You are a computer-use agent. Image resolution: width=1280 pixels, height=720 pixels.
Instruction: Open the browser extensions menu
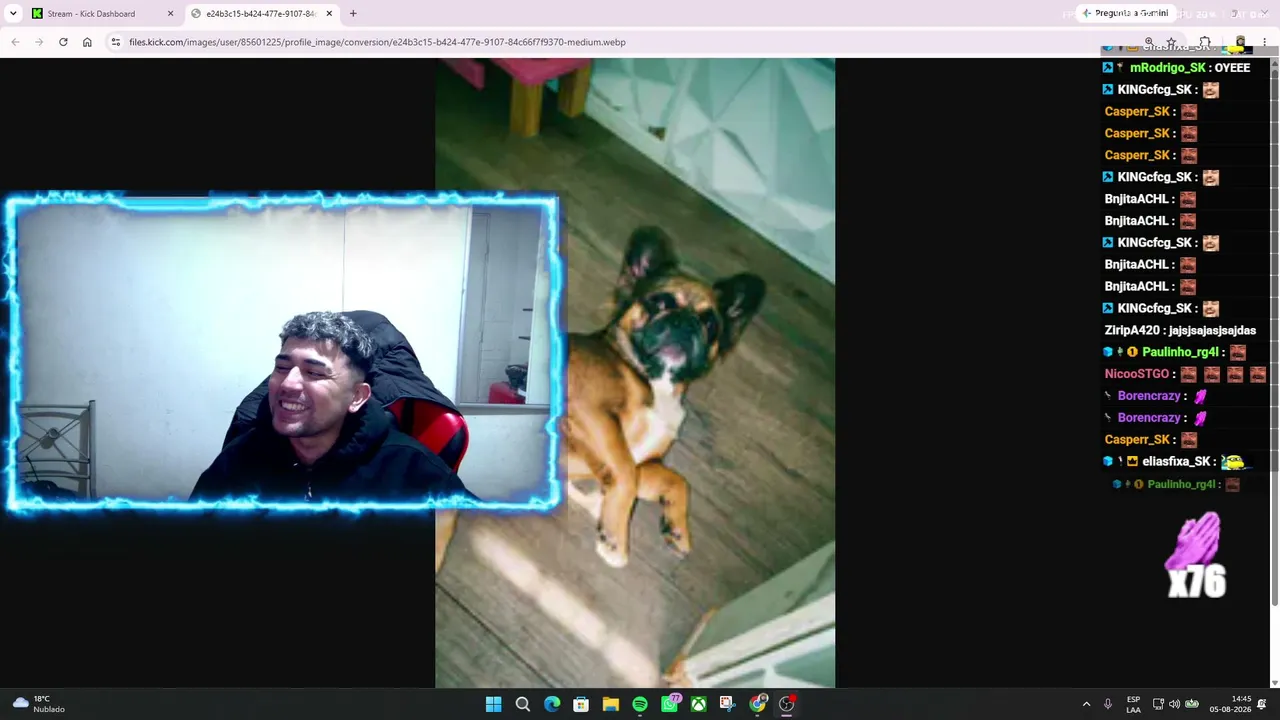(x=1205, y=42)
